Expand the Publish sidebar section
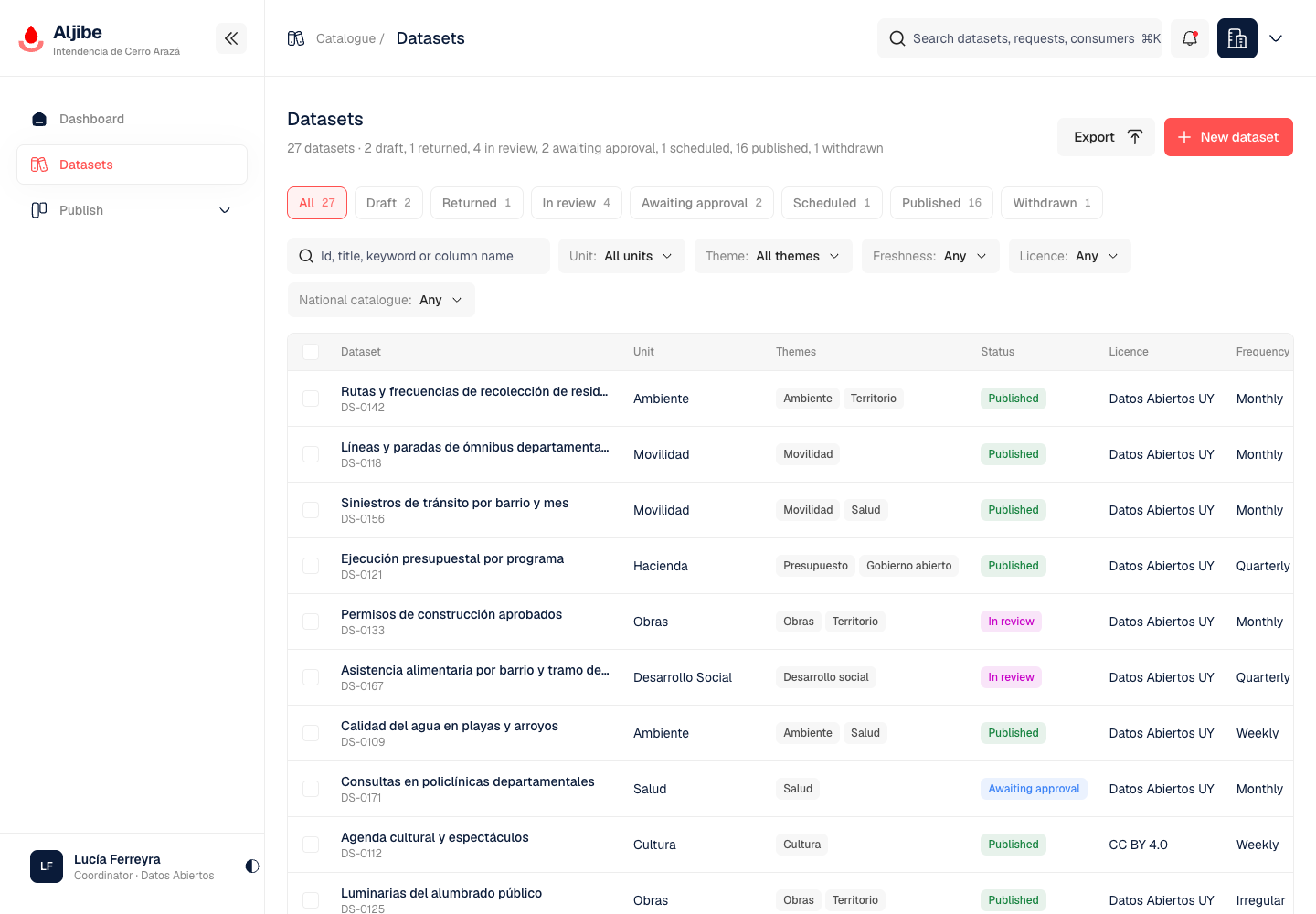This screenshot has height=914, width=1316. [132, 210]
